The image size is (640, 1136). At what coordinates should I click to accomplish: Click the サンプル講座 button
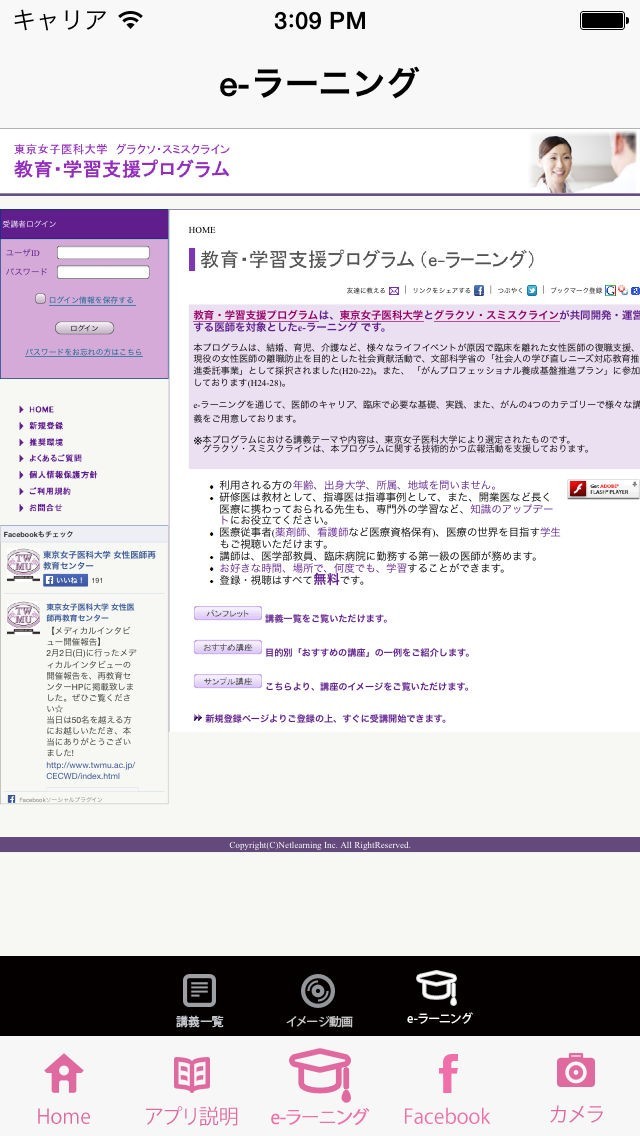coord(227,682)
